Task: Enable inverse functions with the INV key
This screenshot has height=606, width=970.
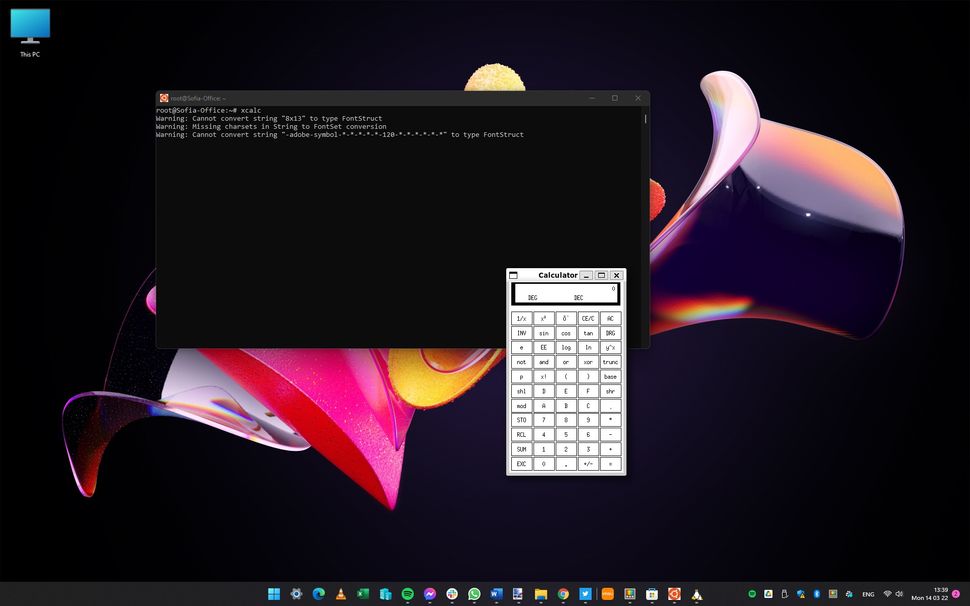Action: (x=521, y=333)
